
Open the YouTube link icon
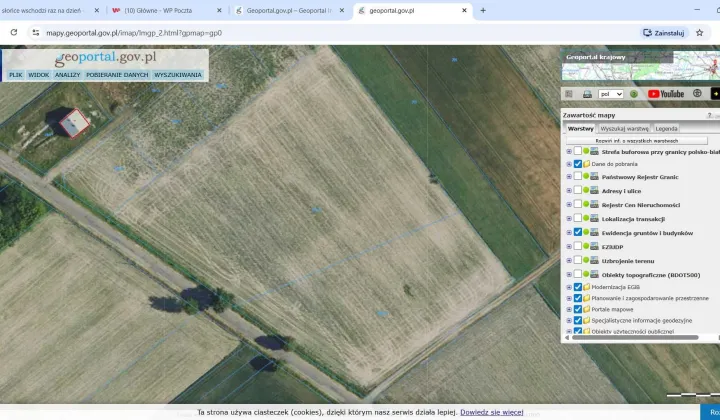coord(666,94)
